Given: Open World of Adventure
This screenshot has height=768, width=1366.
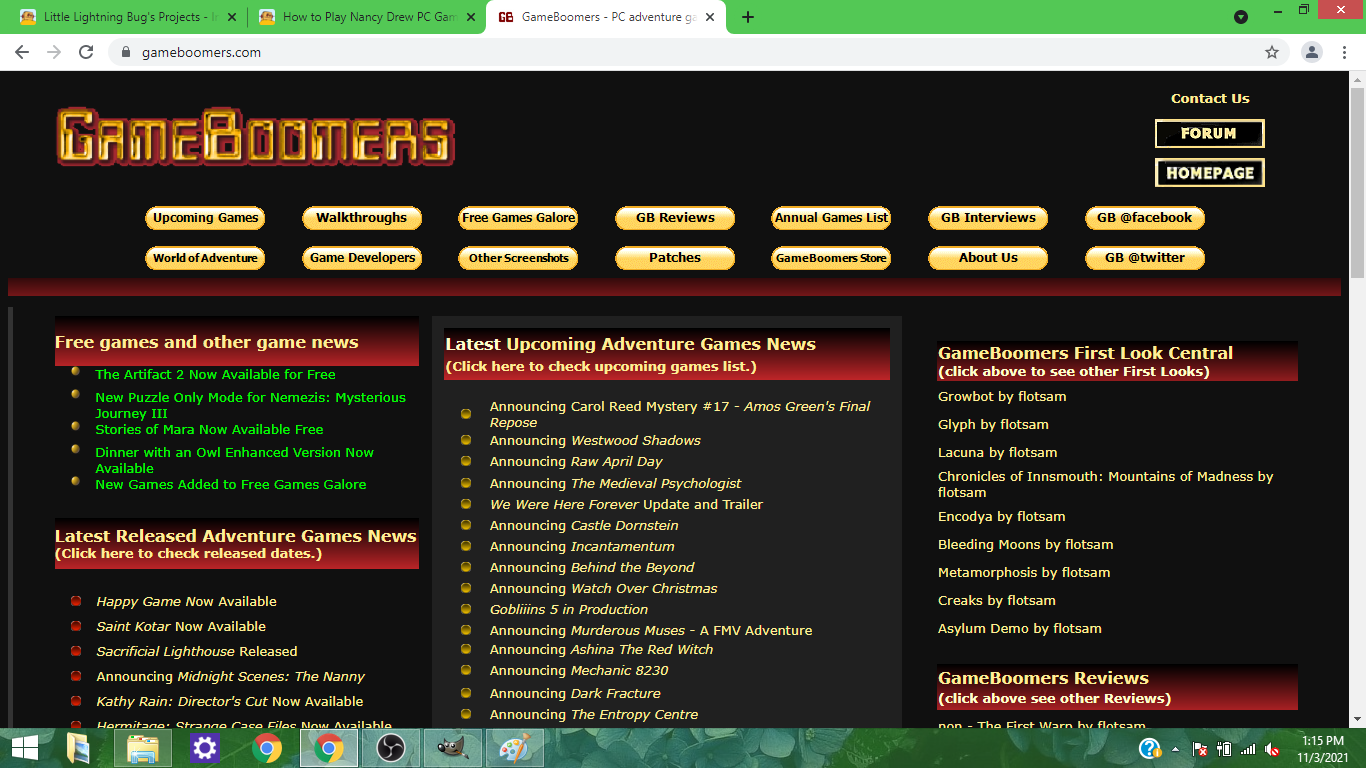Looking at the screenshot, I should click(x=205, y=258).
